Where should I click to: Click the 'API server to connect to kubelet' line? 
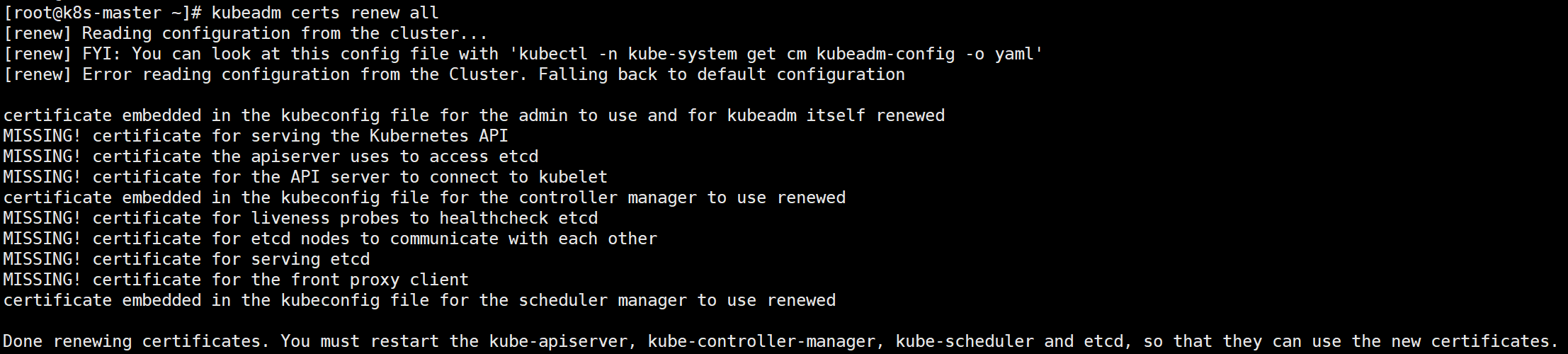305,177
